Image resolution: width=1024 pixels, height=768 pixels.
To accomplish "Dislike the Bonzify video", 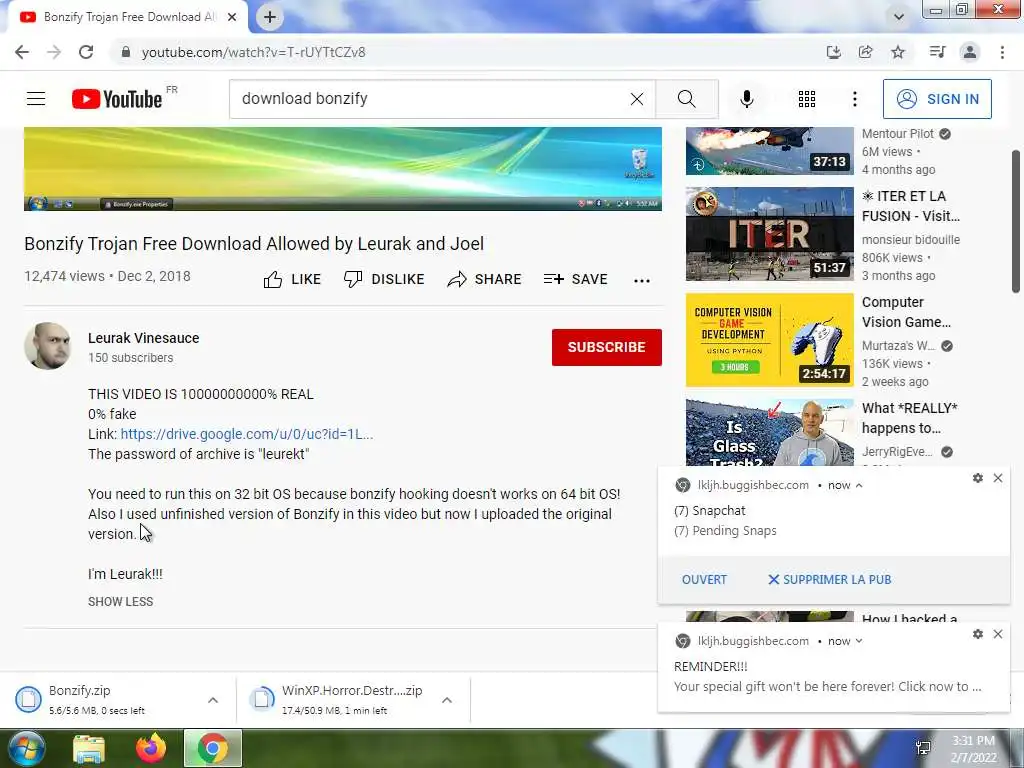I will tap(384, 280).
